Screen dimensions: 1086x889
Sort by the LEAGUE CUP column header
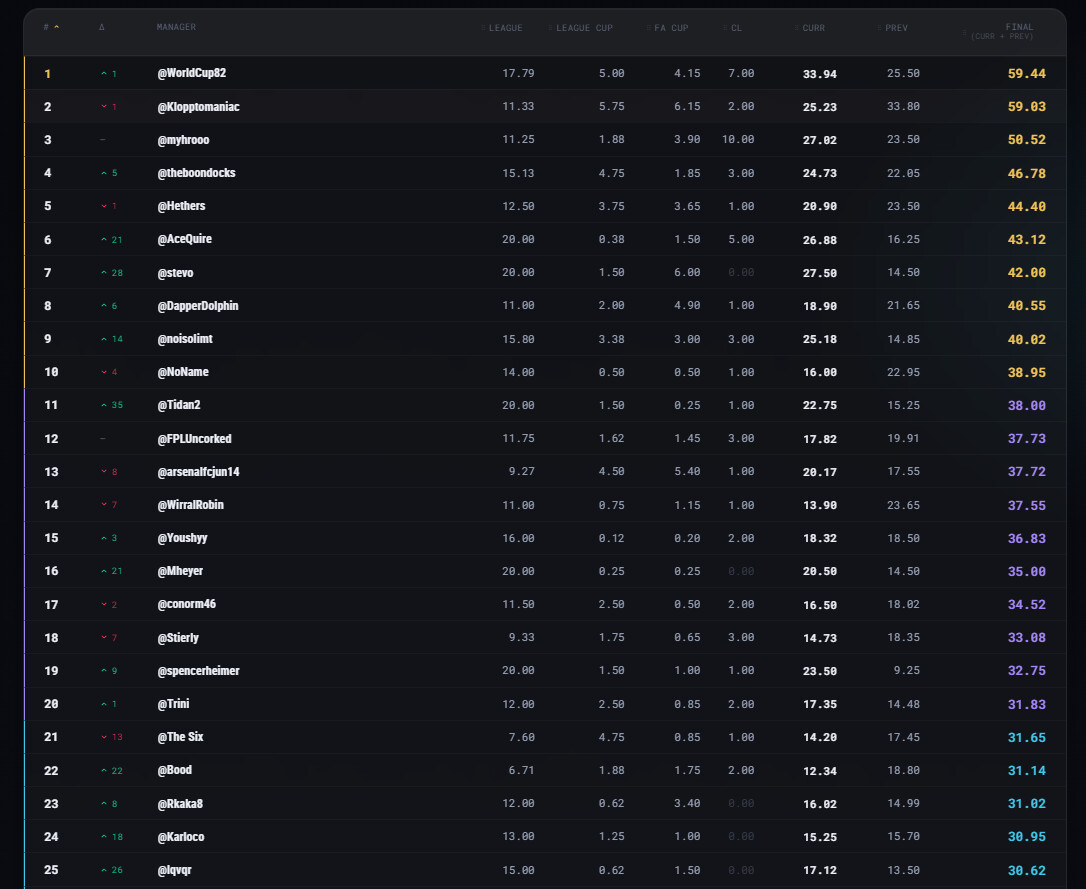pyautogui.click(x=584, y=28)
